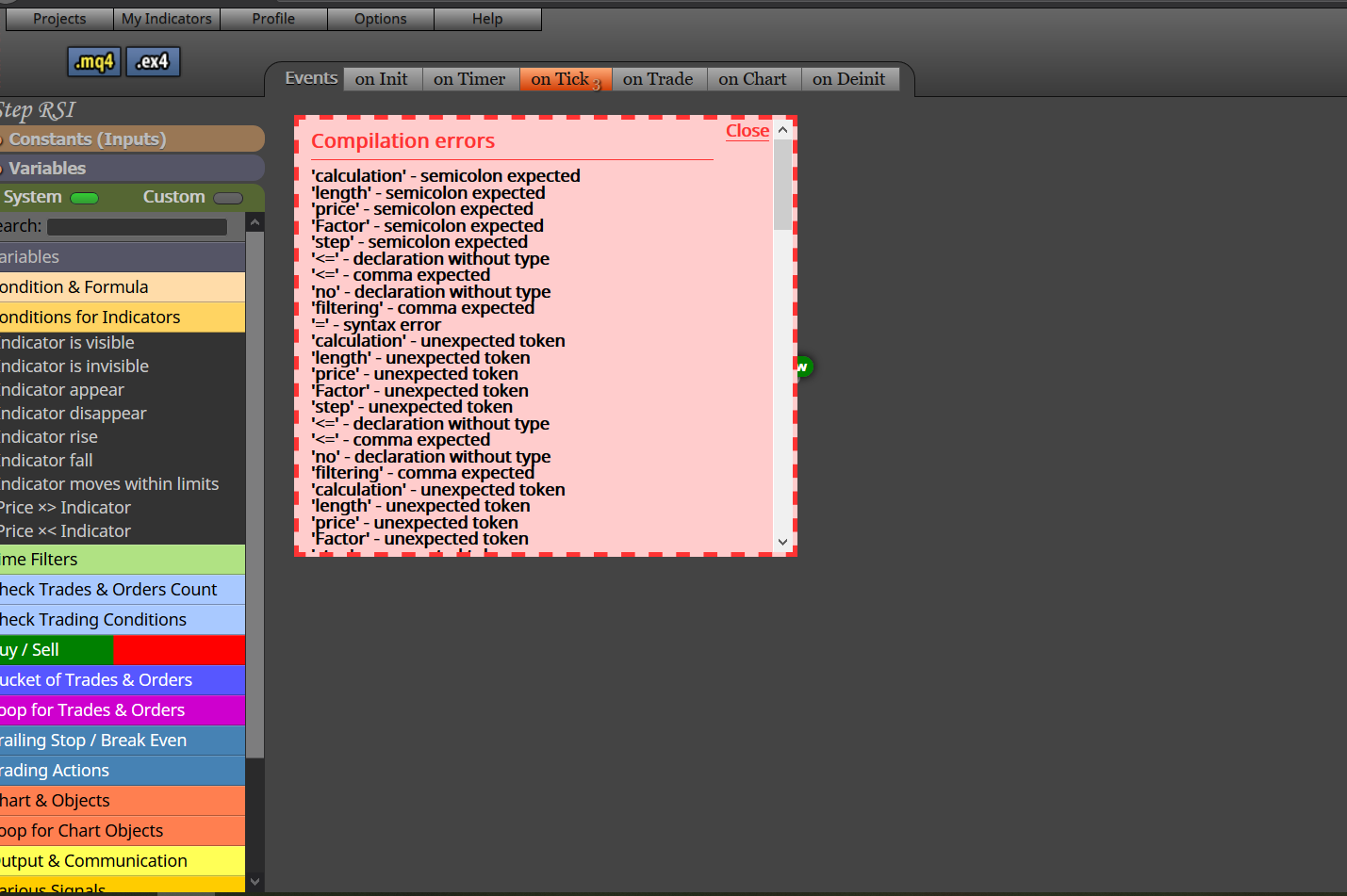Screen dimensions: 1347x896
Task: Select the 'Price >> Indicator' block
Action: tap(66, 508)
